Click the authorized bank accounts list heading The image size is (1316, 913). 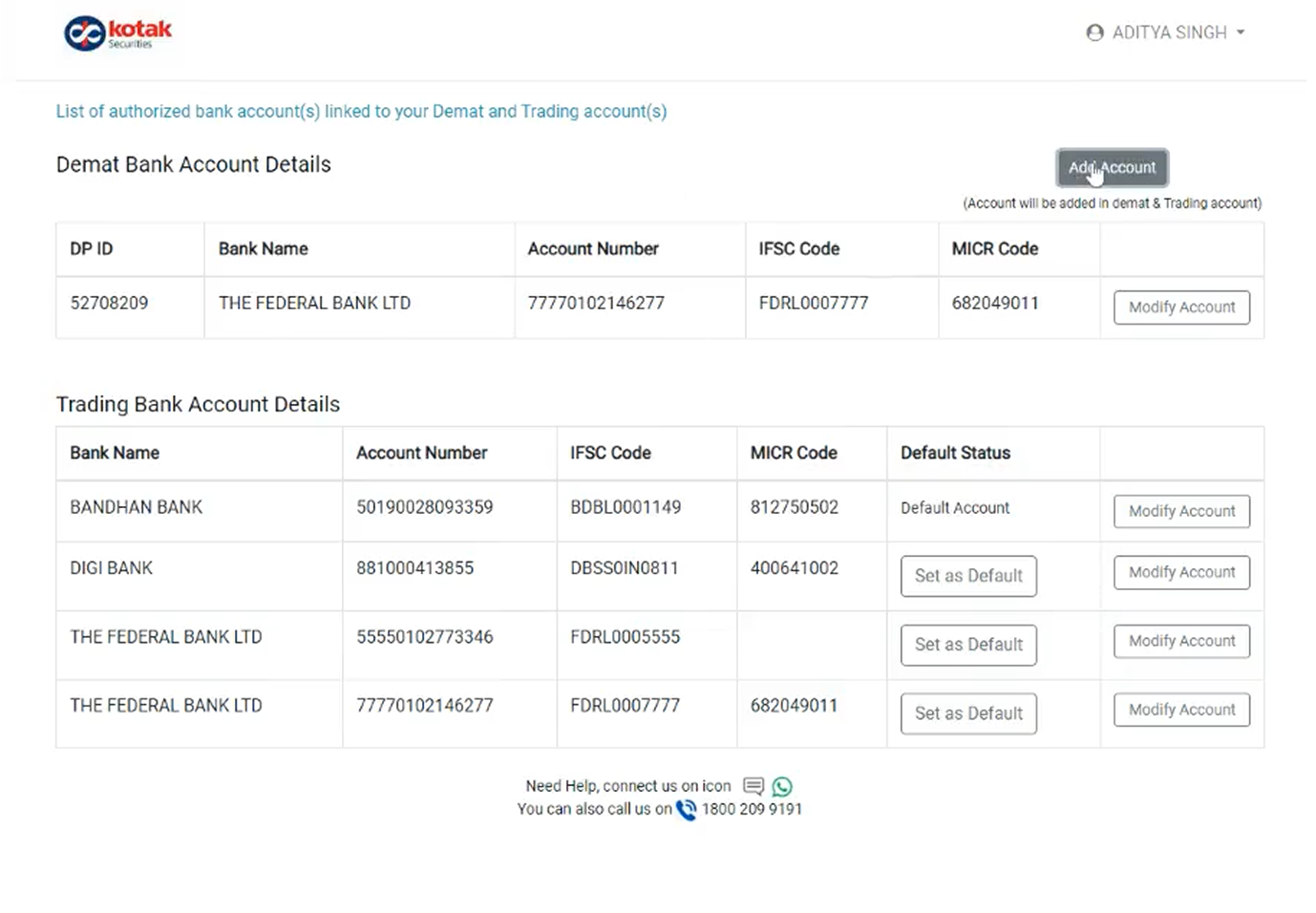[361, 112]
